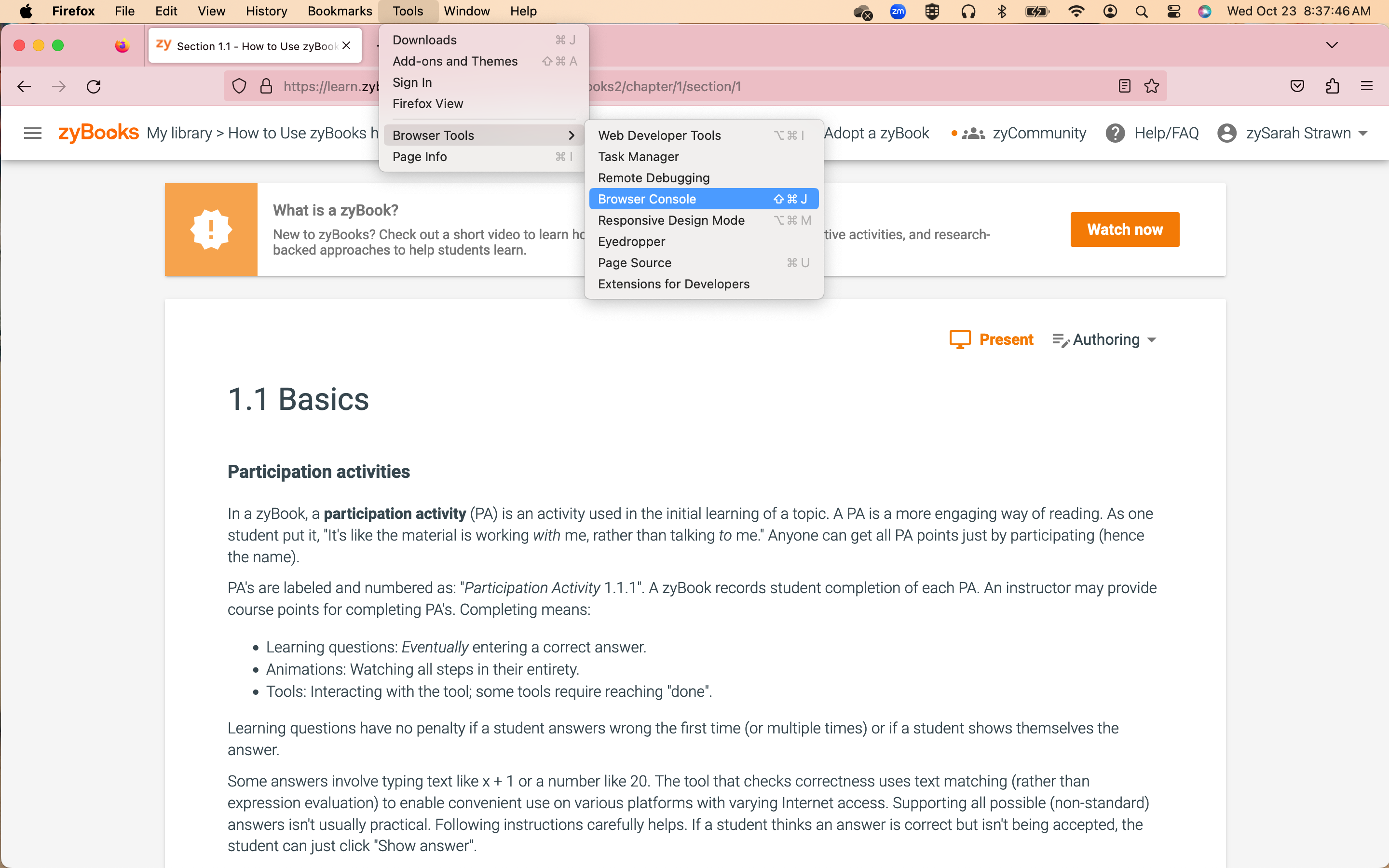Bookmark this page with the star icon

[1151, 87]
